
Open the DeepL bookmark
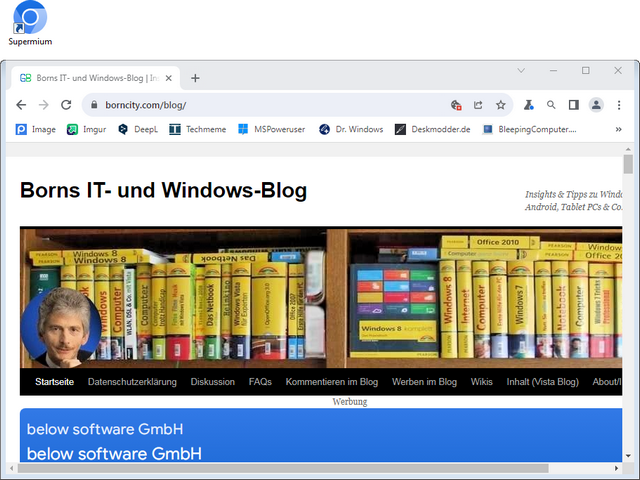click(x=138, y=129)
